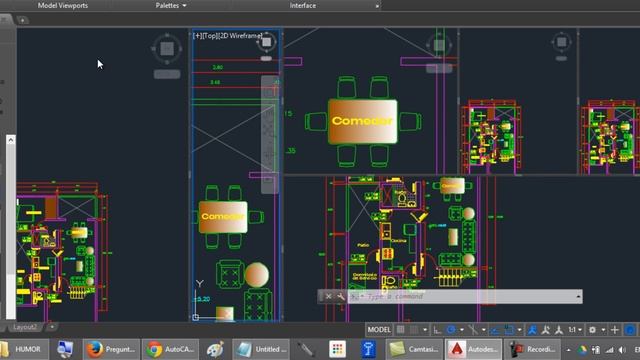The width and height of the screenshot is (640, 360).
Task: Switch to Chrome AutoCA... taskbar window
Action: click(171, 349)
